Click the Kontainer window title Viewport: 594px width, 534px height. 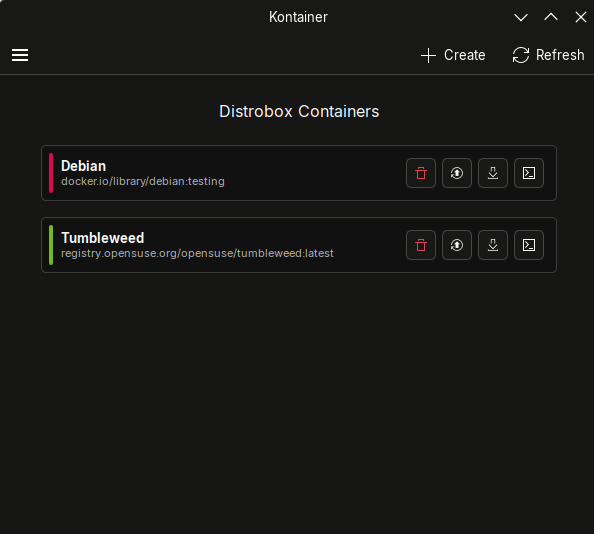click(298, 17)
